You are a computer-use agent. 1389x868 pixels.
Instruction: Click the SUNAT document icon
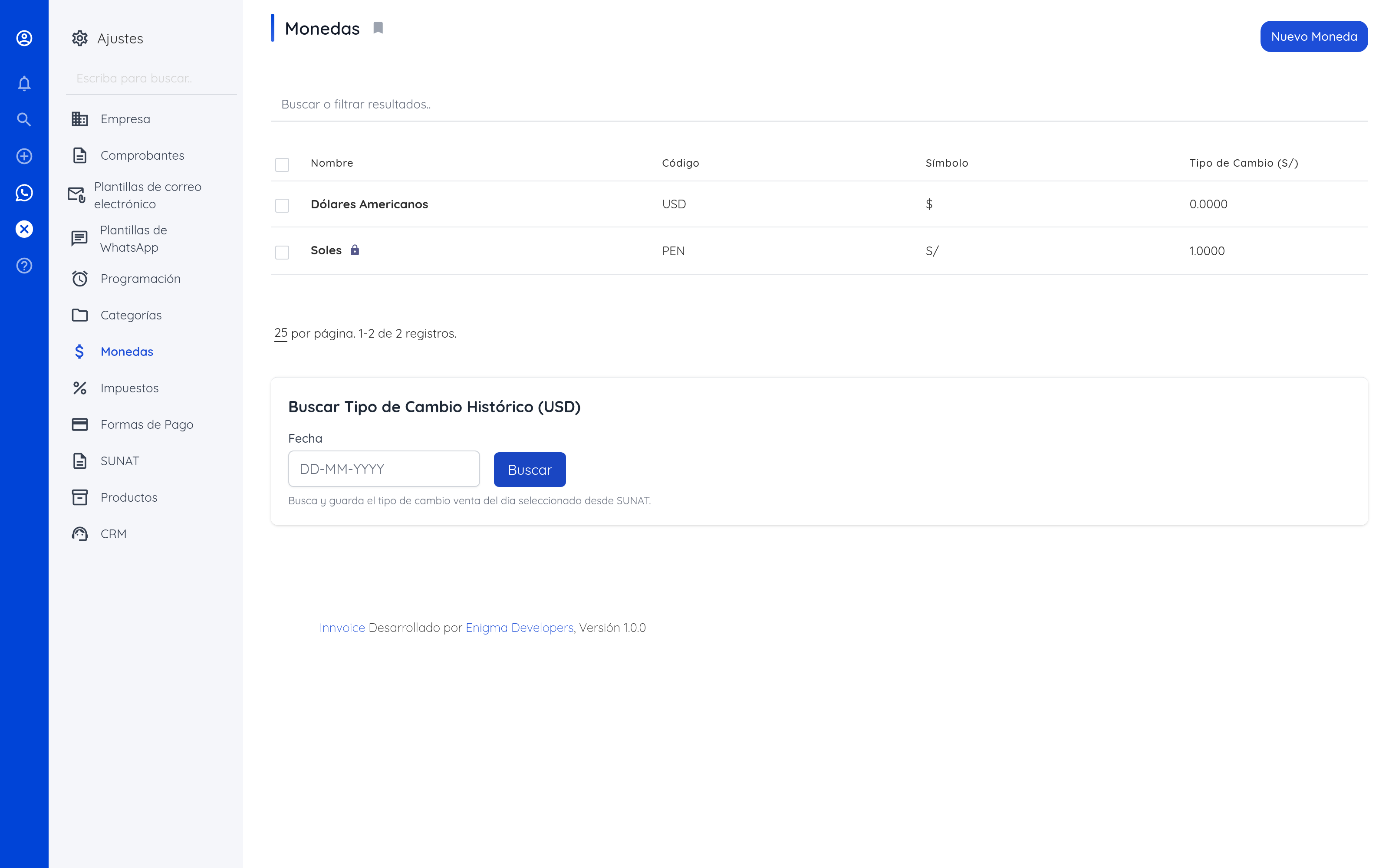[80, 461]
